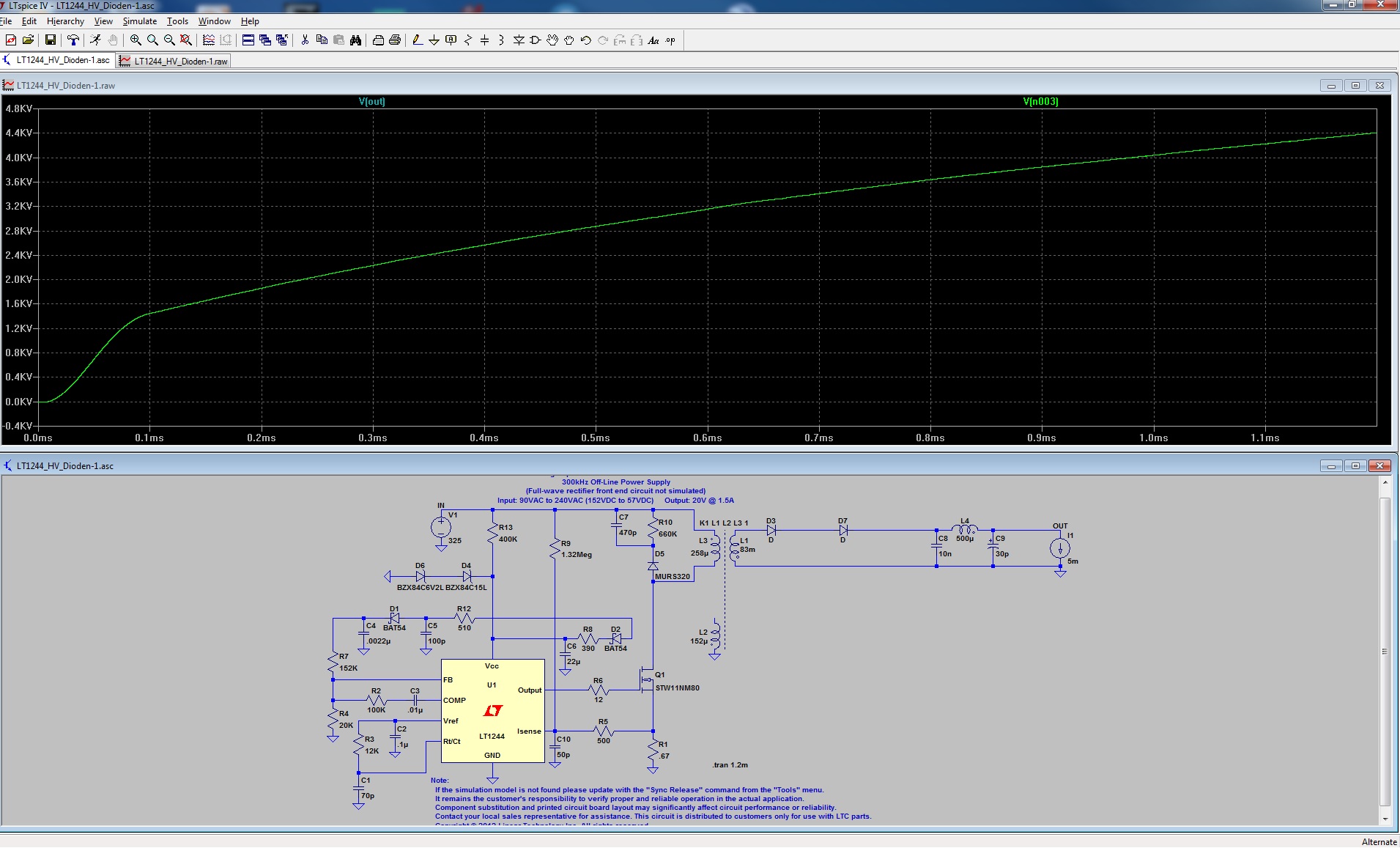The image size is (1400, 848).
Task: Click the Copy tool in the toolbar
Action: [x=322, y=40]
